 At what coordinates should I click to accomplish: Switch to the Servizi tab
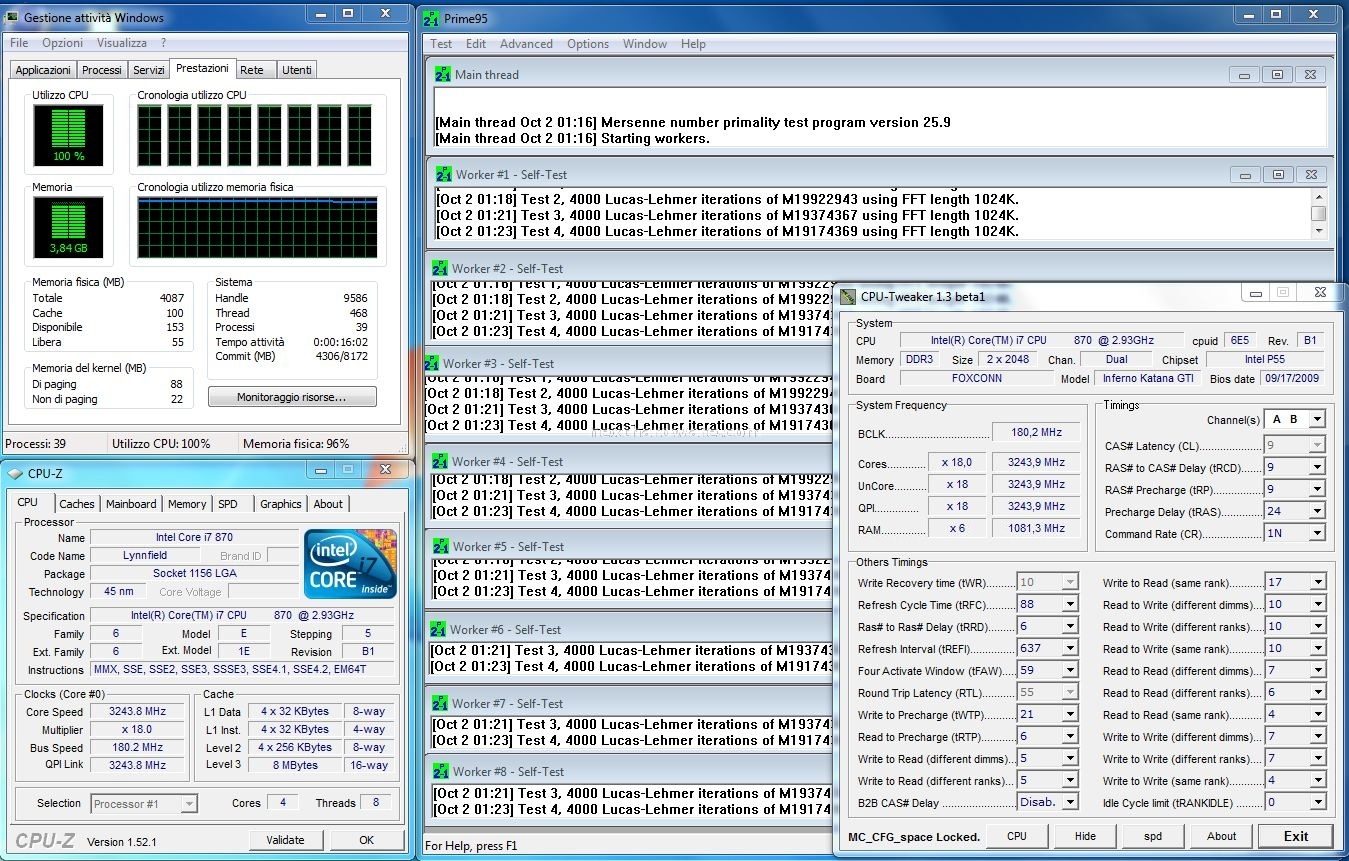point(149,70)
